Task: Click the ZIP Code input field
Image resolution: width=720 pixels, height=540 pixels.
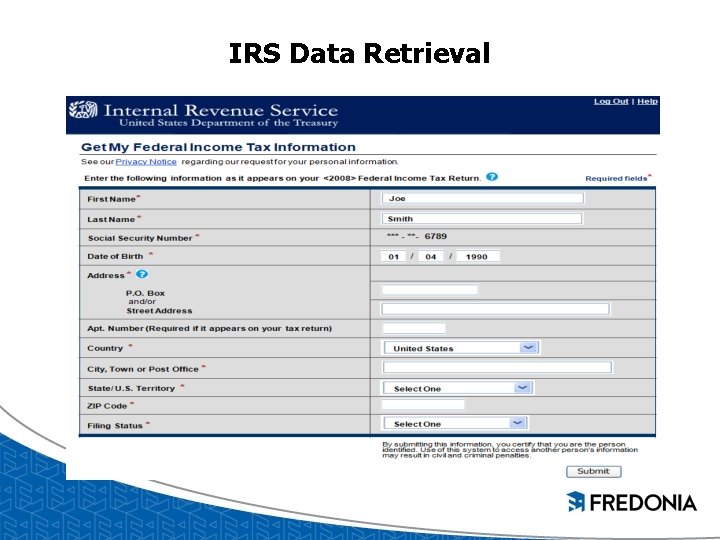Action: pos(423,405)
